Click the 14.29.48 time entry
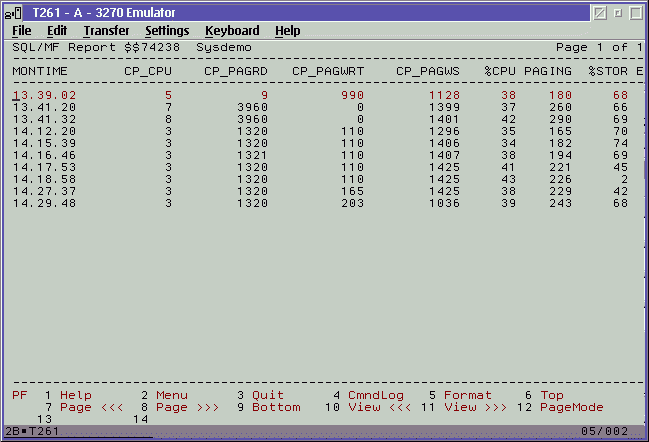 [44, 203]
